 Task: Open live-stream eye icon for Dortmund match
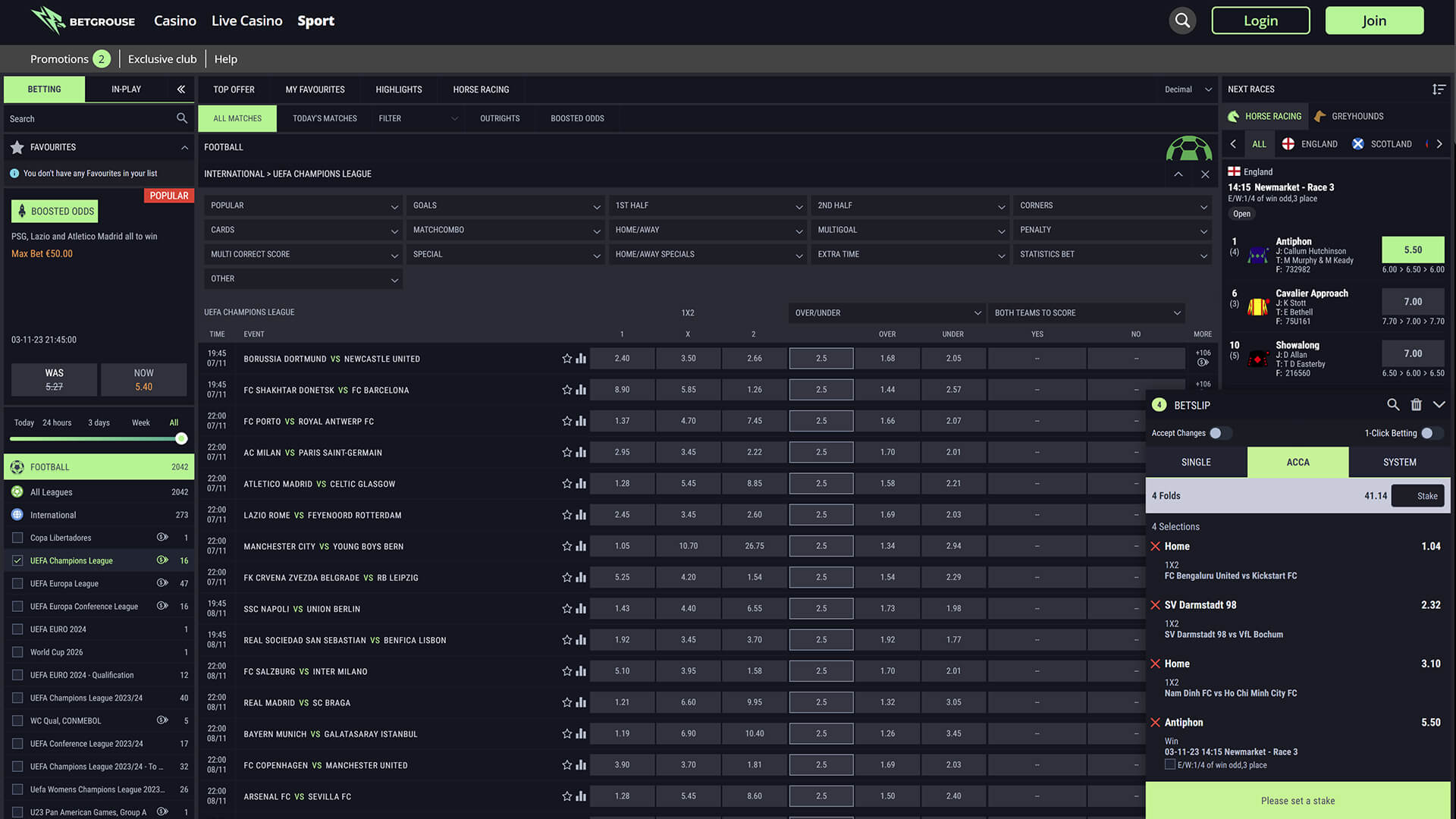point(1203,363)
